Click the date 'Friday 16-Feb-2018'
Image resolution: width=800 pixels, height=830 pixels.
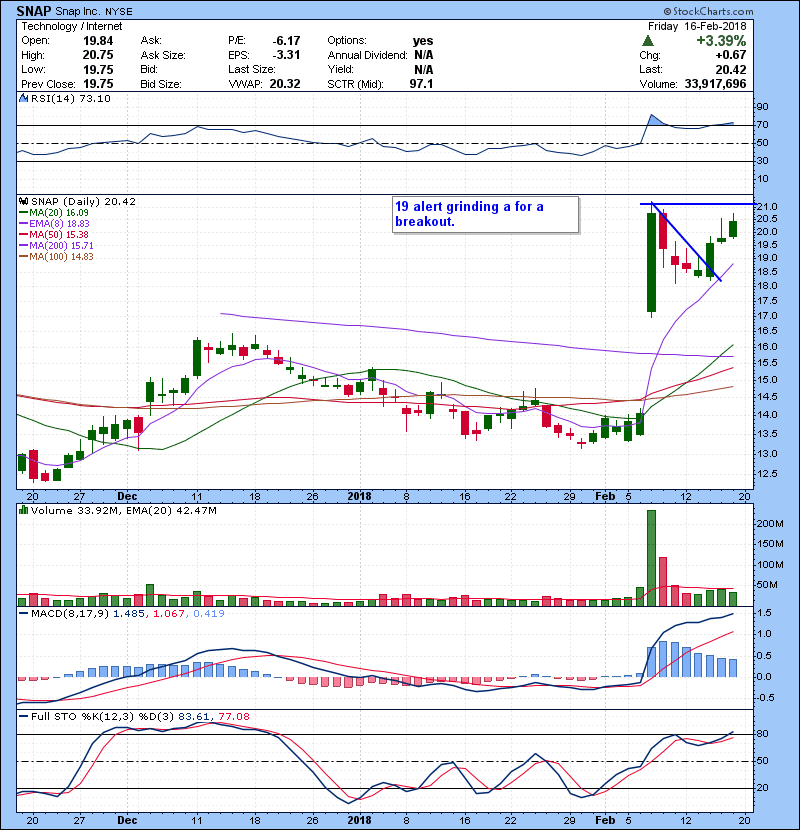point(697,26)
